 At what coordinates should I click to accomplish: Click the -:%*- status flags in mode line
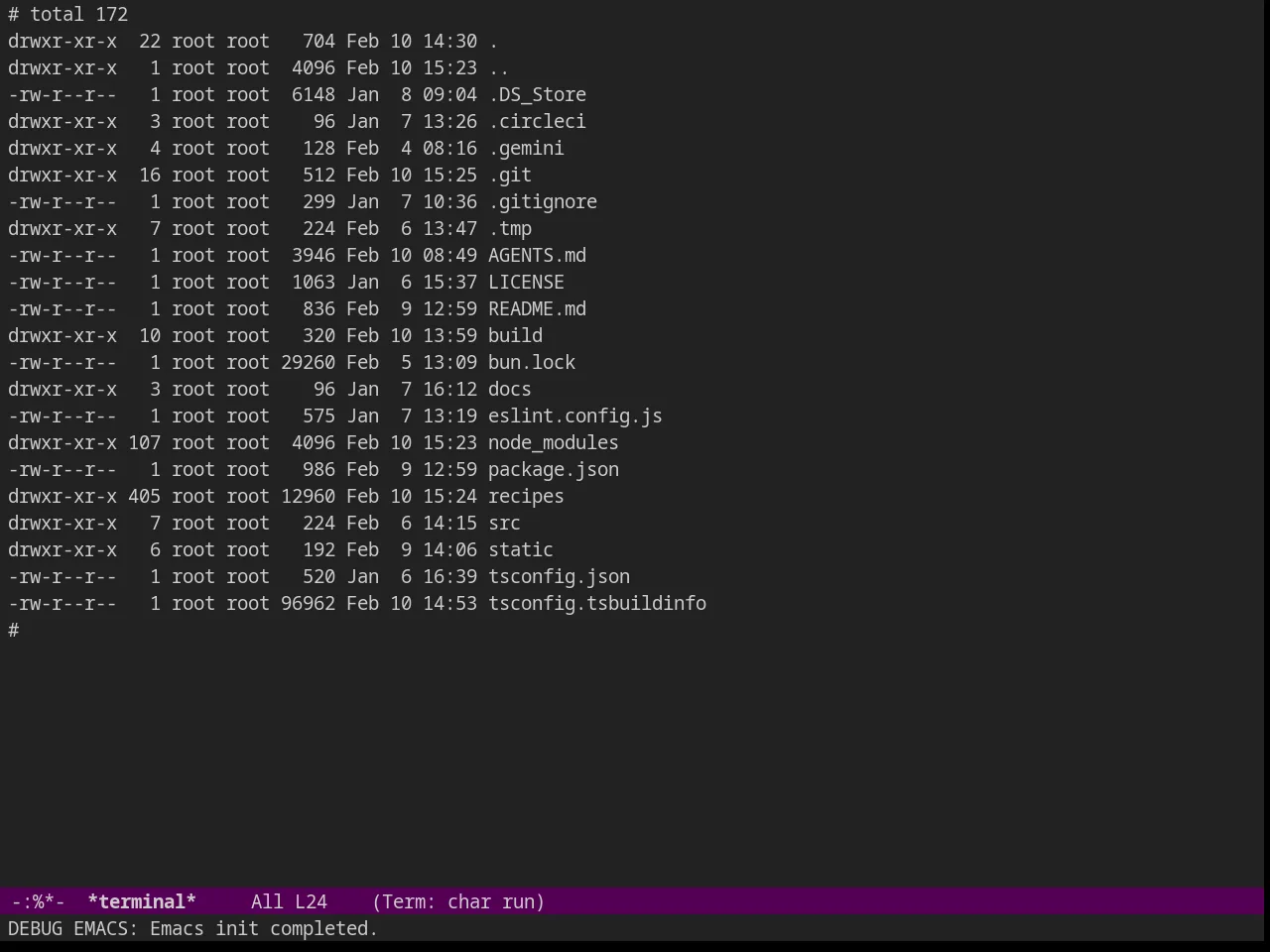pyautogui.click(x=38, y=901)
